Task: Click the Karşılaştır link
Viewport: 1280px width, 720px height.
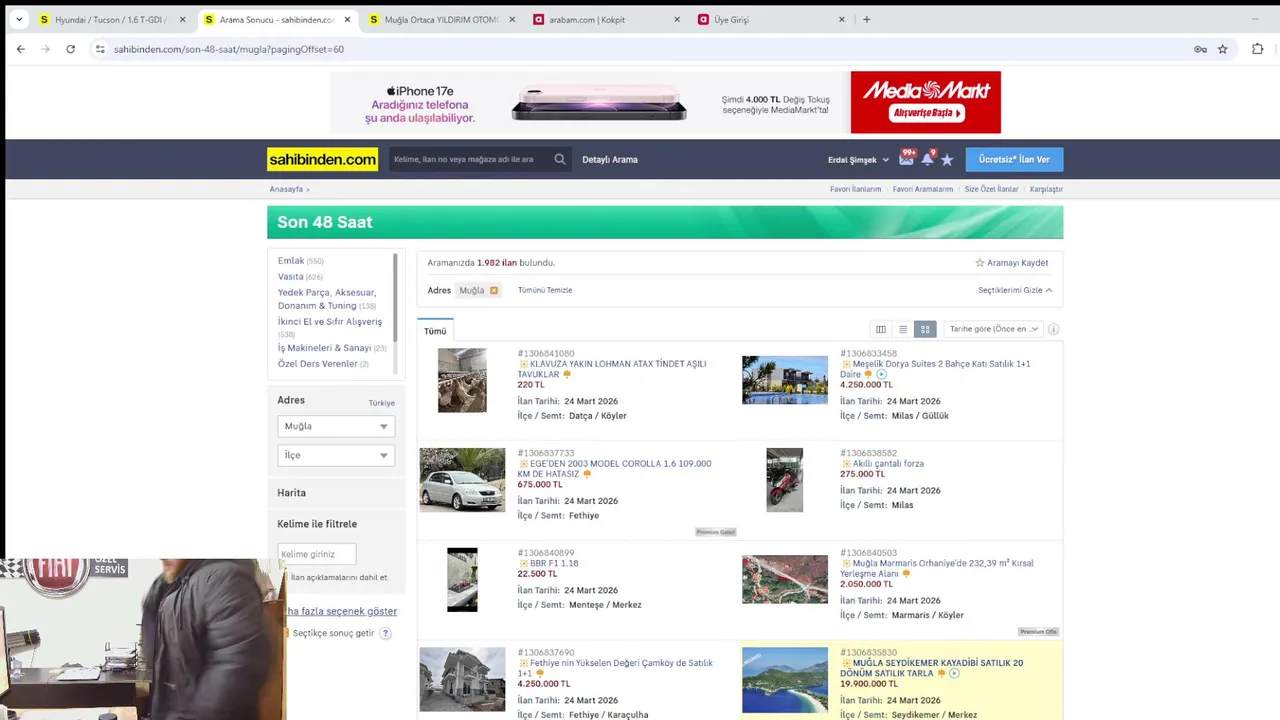Action: 1046,189
